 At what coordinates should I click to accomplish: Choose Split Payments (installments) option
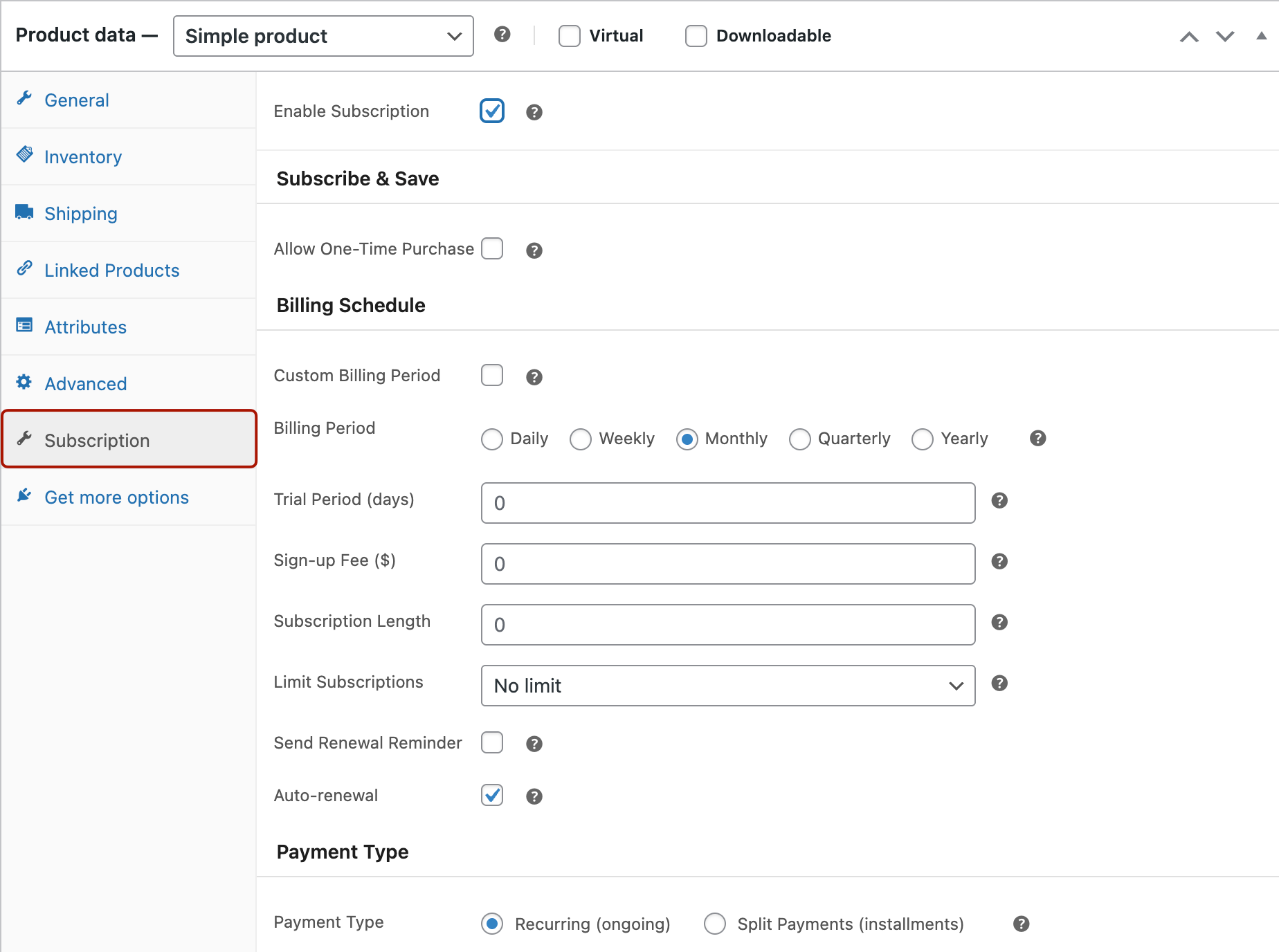click(715, 924)
